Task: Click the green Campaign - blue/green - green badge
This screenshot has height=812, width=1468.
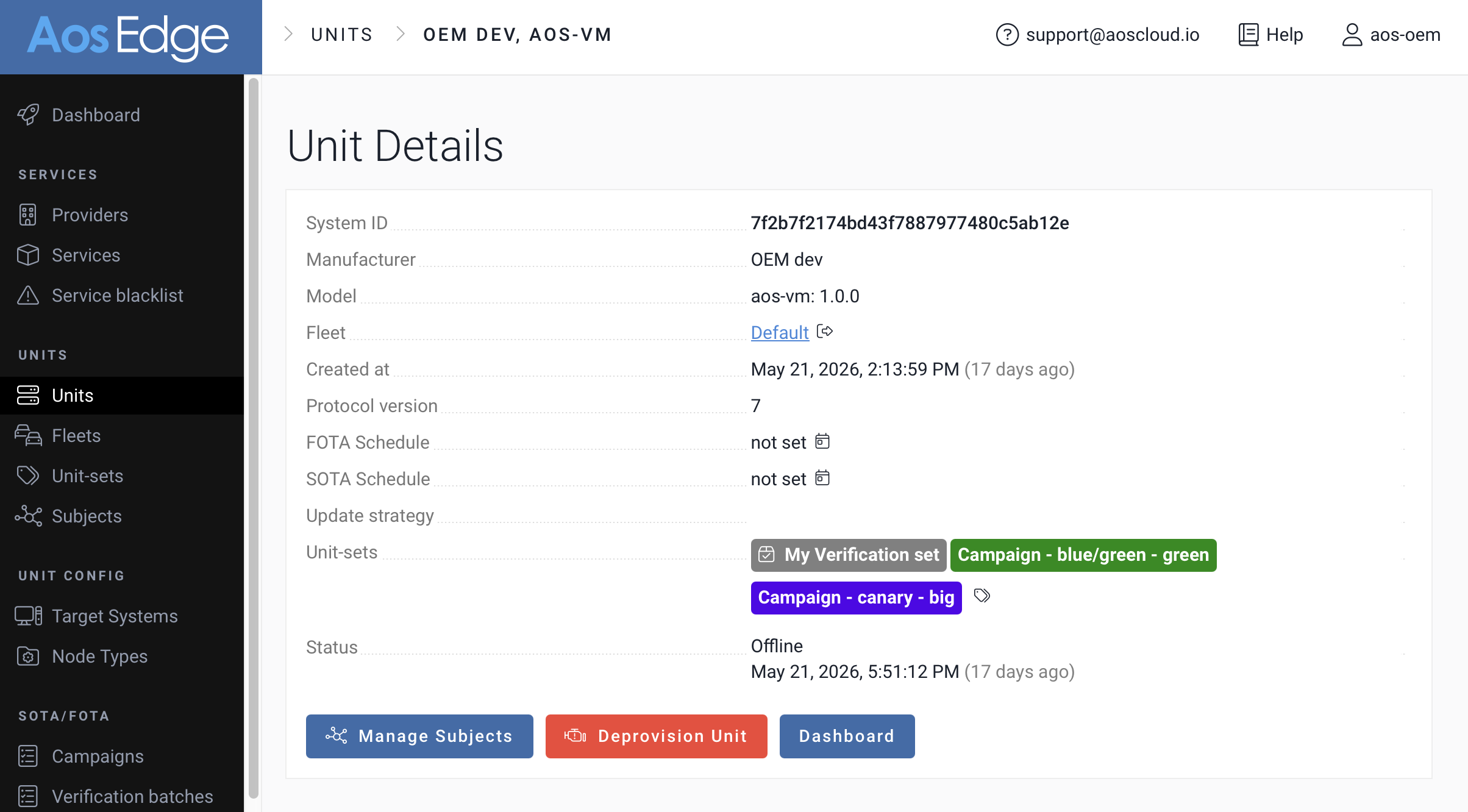Action: click(x=1083, y=555)
